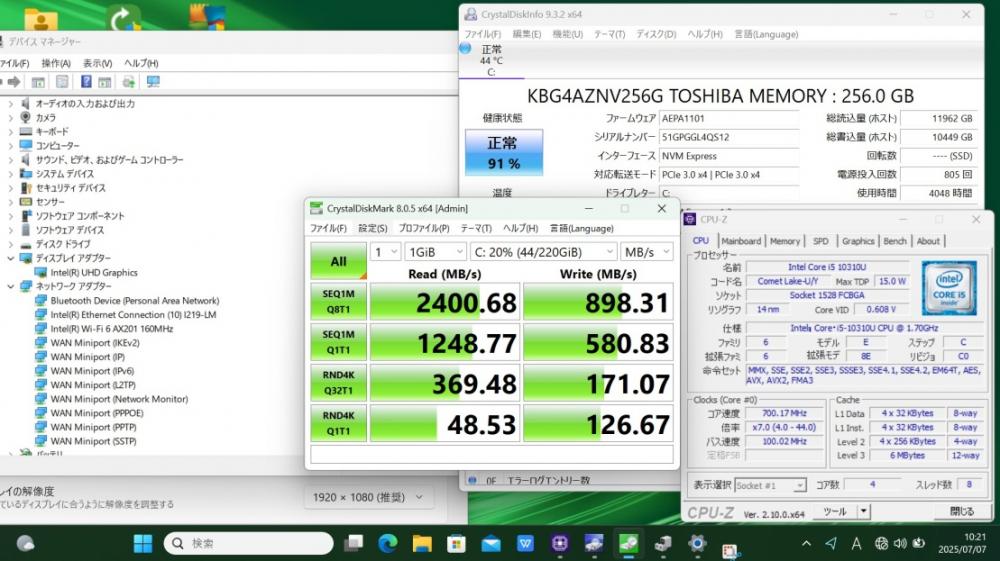
Task: Click the serial number field 51GPGGL4QS12
Action: tap(729, 136)
